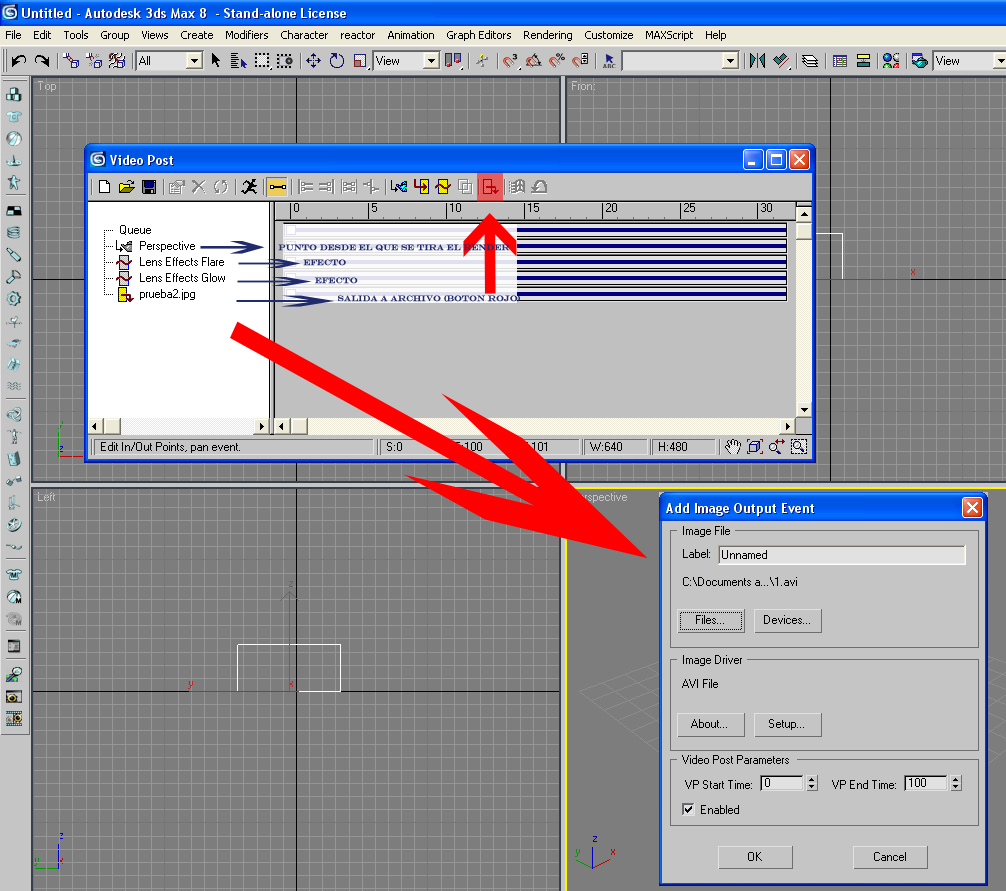Click Video Post Open Sequence folder icon
The image size is (1006, 891).
tap(126, 187)
